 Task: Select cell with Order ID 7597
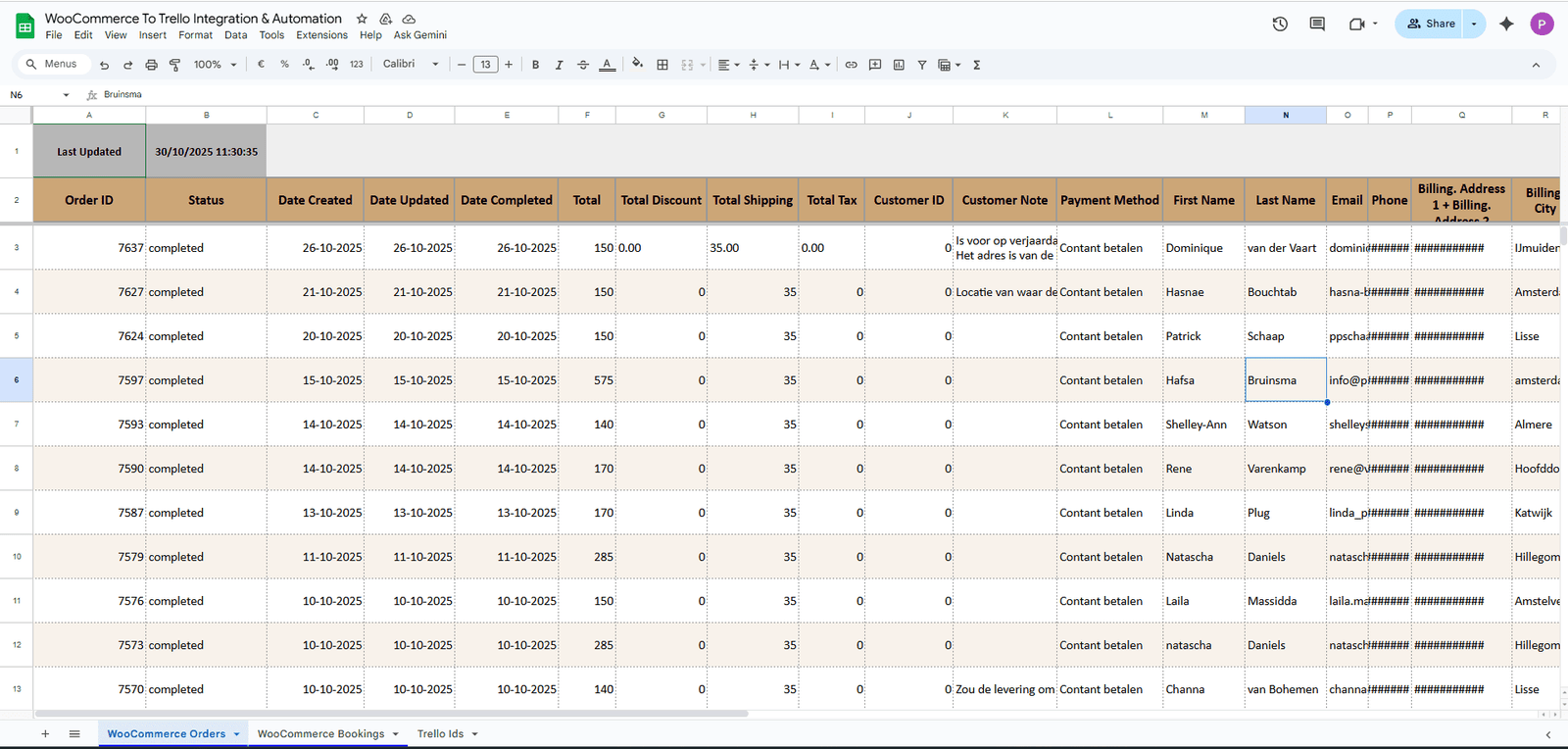[x=89, y=380]
